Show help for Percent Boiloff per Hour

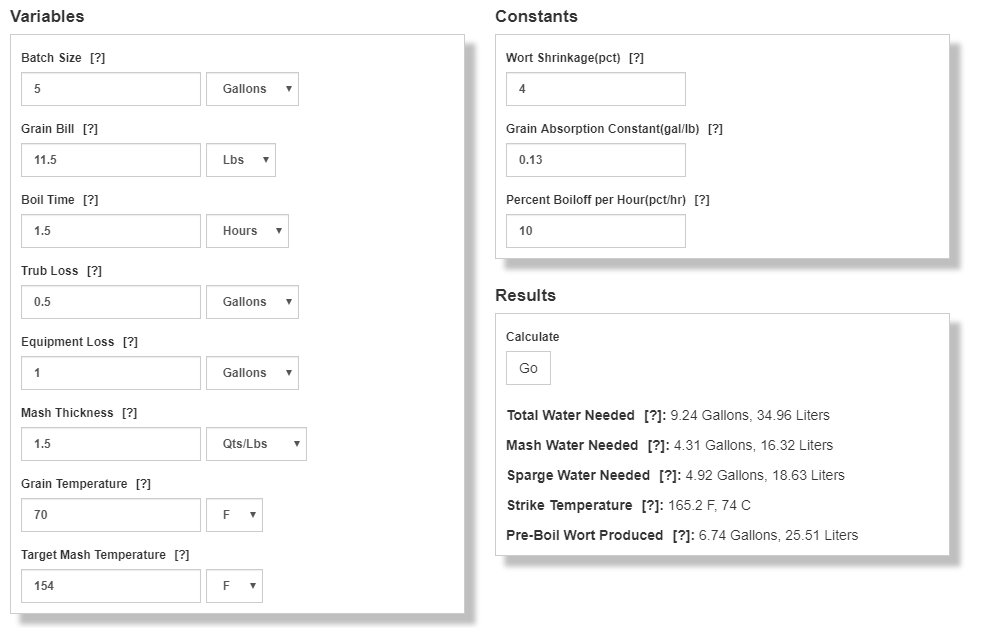tap(702, 200)
